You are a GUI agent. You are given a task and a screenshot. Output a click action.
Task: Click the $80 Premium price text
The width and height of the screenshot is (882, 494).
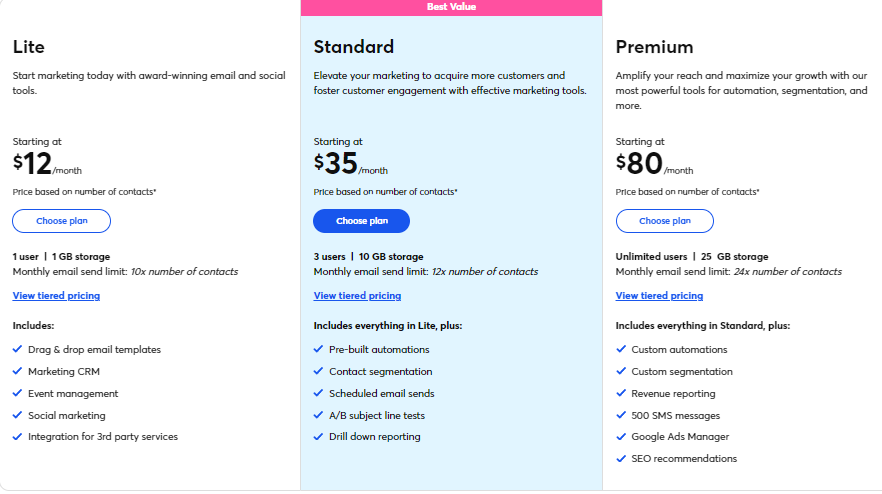pyautogui.click(x=638, y=162)
